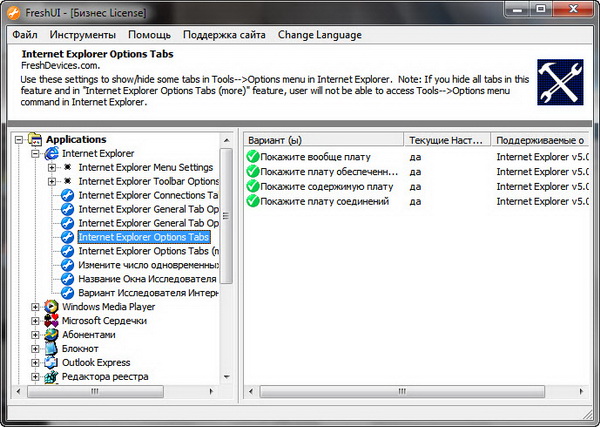
Task: Click the Текущие Наст... column header
Action: [x=447, y=139]
